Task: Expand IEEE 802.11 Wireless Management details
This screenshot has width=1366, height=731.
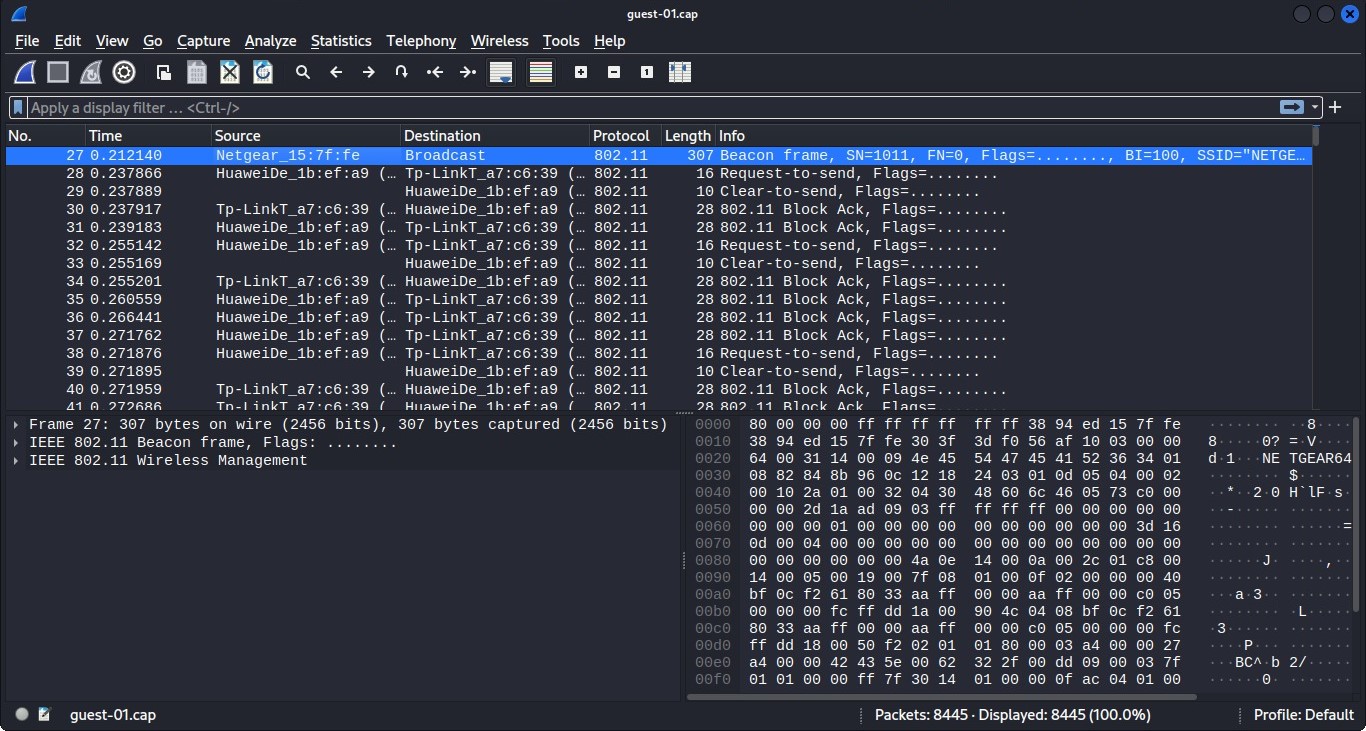Action: coord(17,461)
